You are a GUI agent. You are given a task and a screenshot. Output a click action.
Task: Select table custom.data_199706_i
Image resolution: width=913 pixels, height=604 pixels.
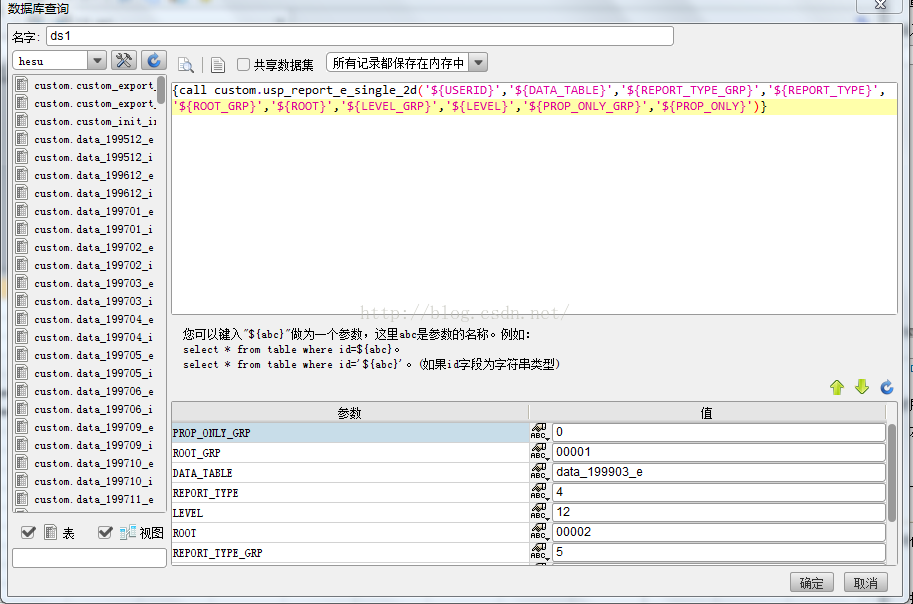click(x=93, y=409)
